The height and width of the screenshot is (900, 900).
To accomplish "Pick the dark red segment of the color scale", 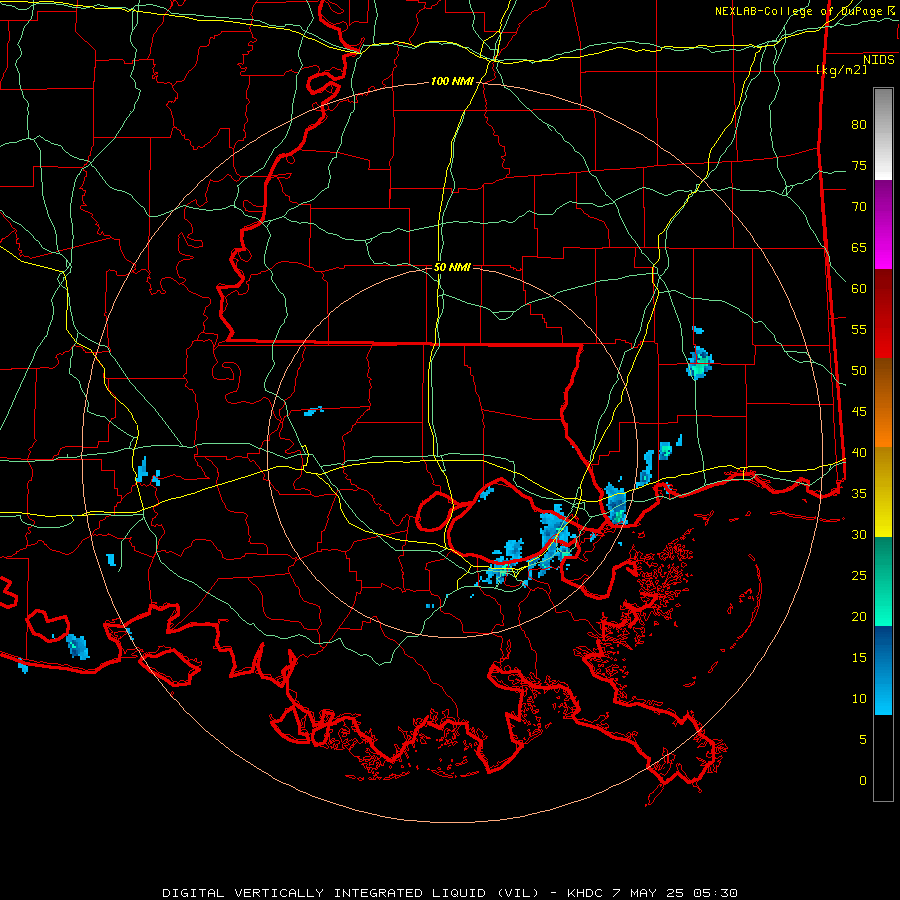I will coord(883,314).
